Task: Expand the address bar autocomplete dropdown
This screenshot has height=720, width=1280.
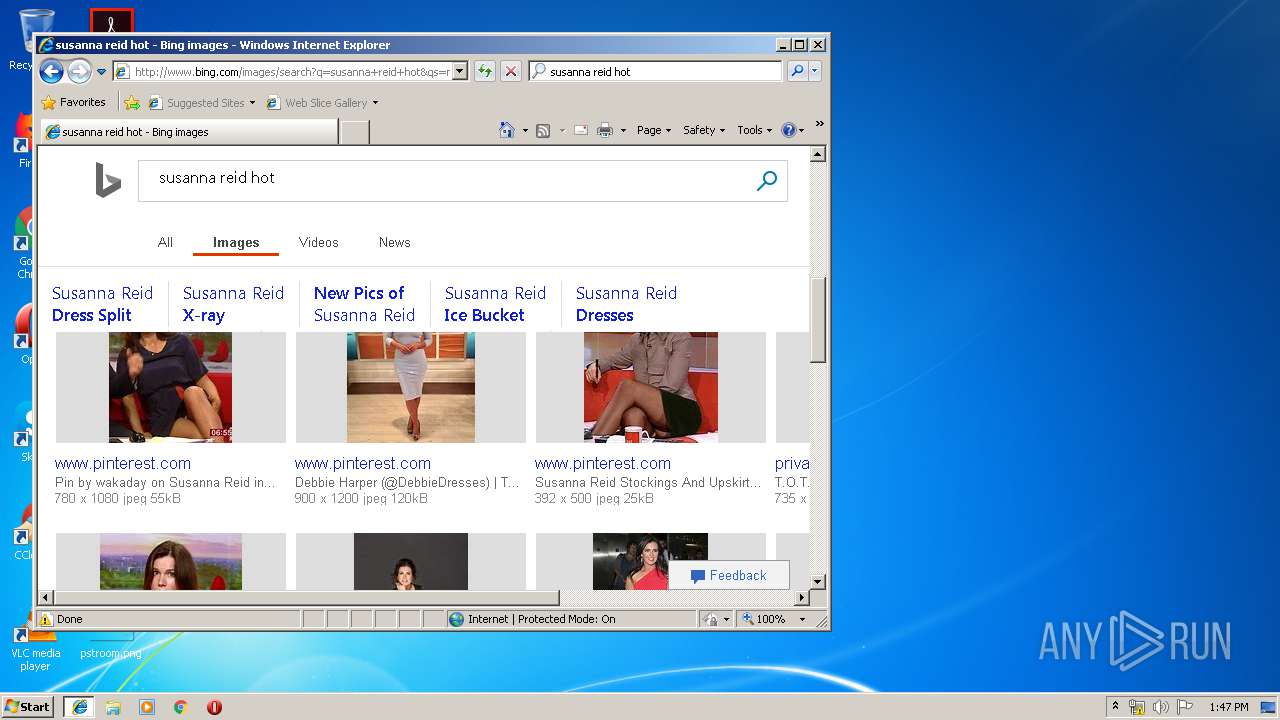Action: pyautogui.click(x=460, y=71)
